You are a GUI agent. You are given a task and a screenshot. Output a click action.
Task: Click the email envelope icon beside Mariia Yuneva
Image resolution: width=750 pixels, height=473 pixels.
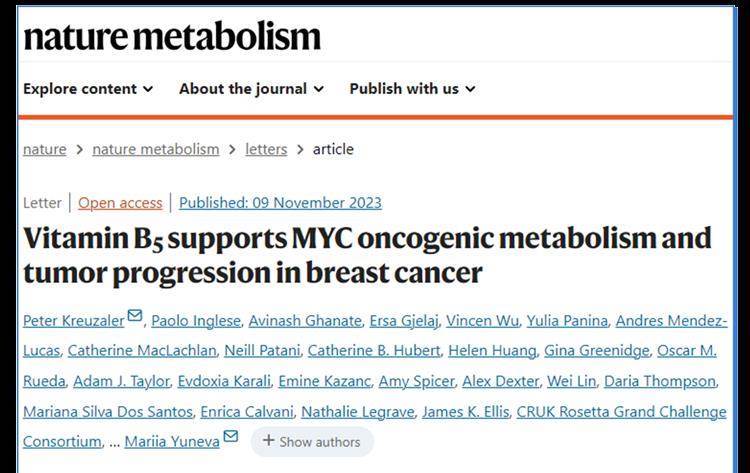pos(231,436)
